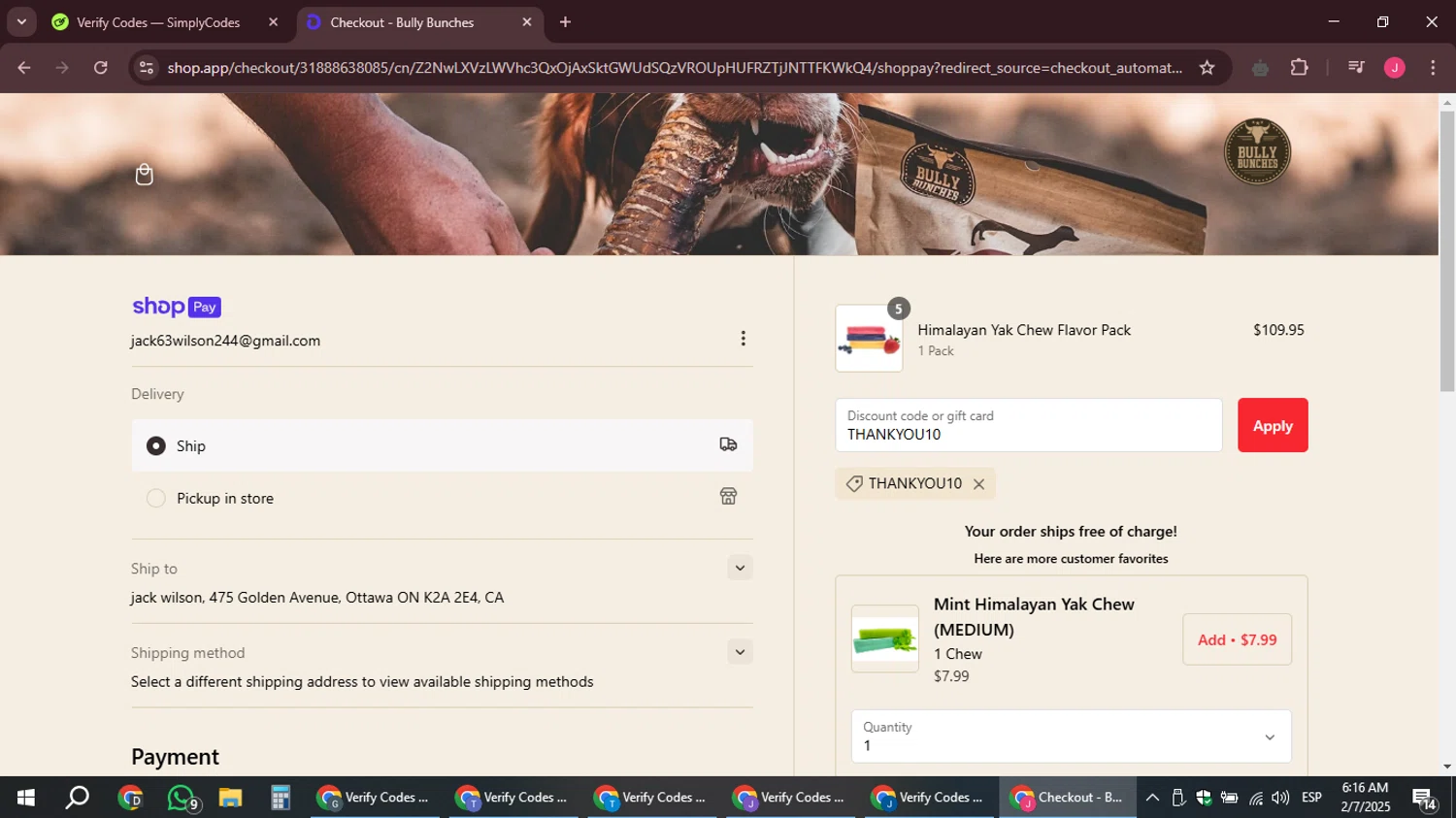Close the Verify Codes — SimplyCodes tab
The image size is (1456, 818).
click(x=273, y=22)
